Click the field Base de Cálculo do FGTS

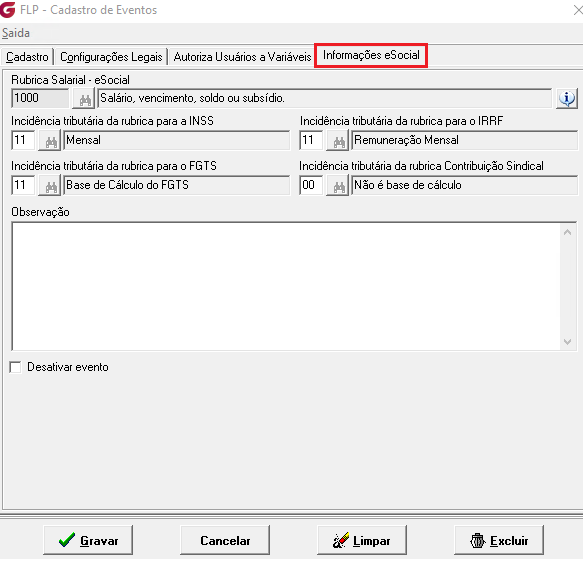pyautogui.click(x=177, y=185)
